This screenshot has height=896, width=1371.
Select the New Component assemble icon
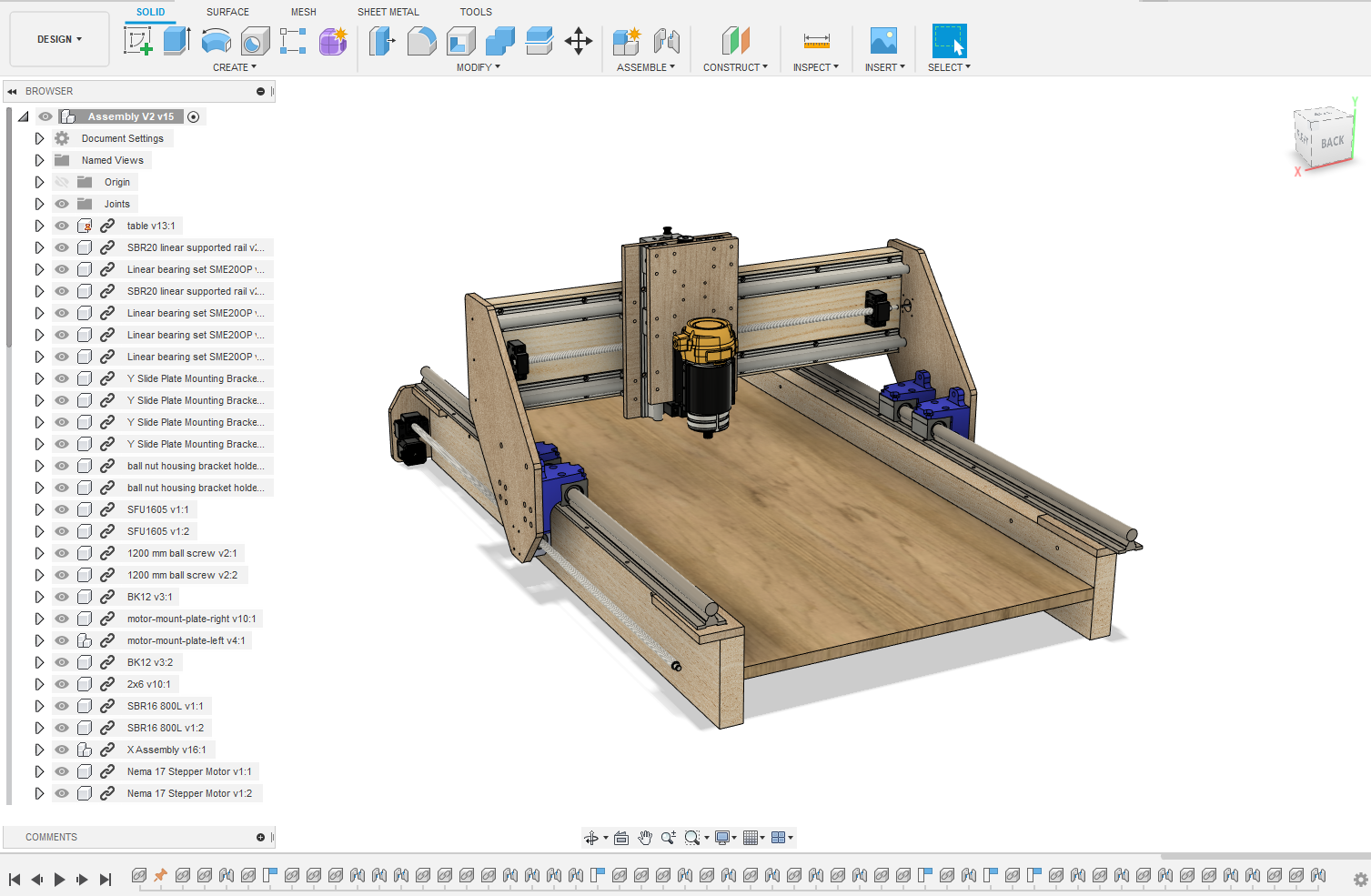click(x=627, y=41)
